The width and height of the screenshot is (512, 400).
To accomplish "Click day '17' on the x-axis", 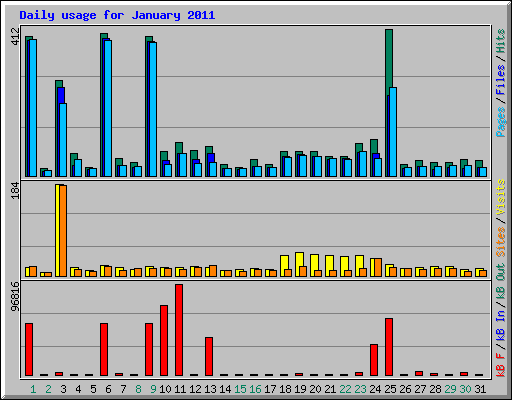I will click(270, 389).
